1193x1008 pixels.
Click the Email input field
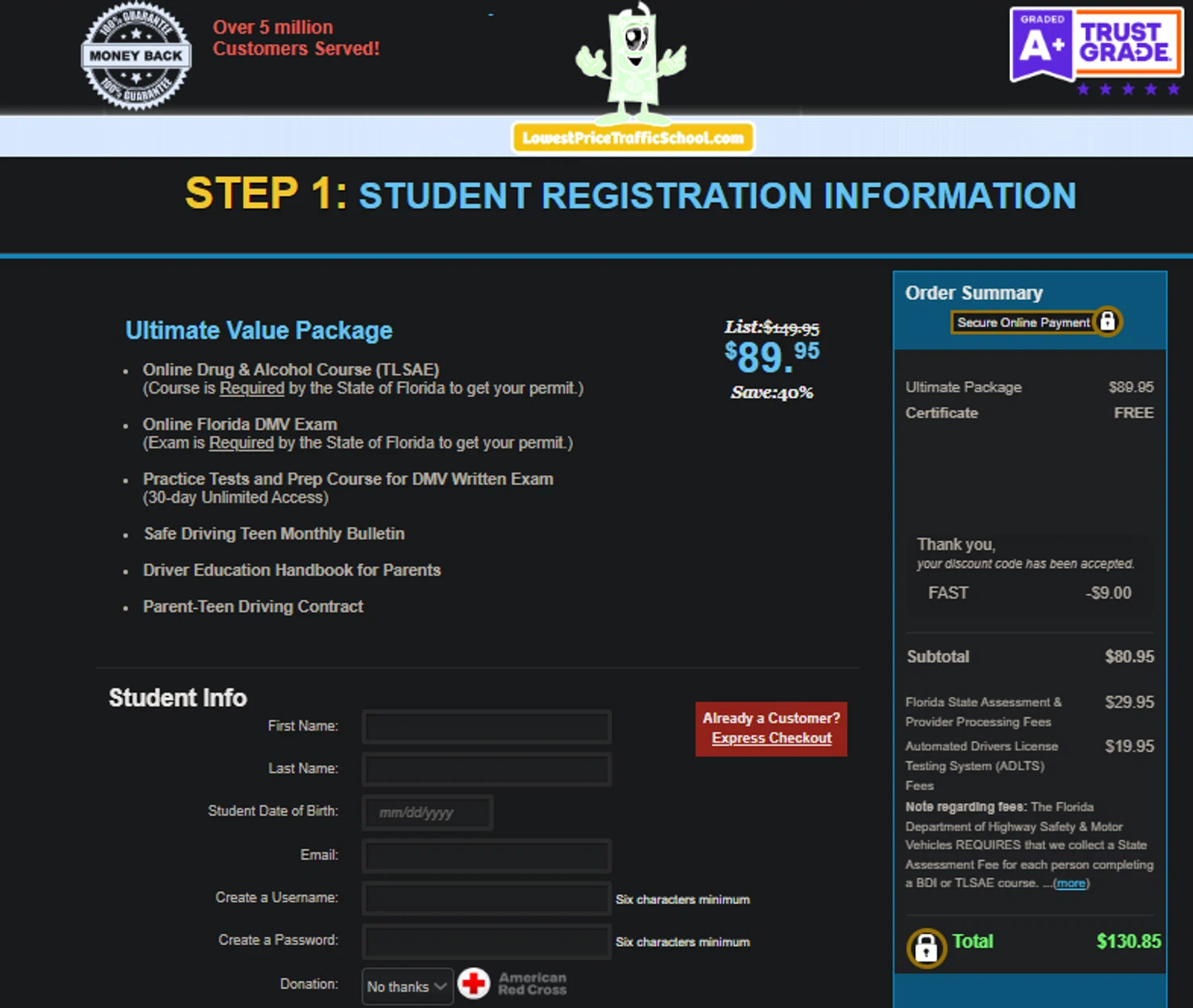487,855
